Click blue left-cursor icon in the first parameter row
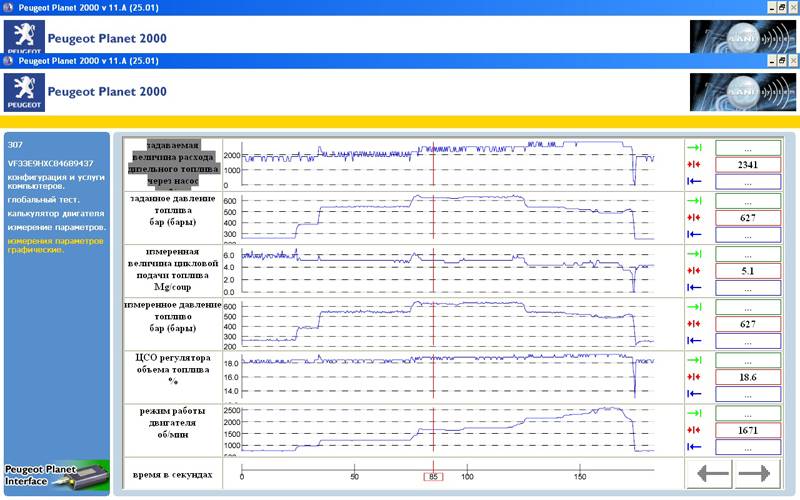This screenshot has width=800, height=500. pyautogui.click(x=692, y=182)
